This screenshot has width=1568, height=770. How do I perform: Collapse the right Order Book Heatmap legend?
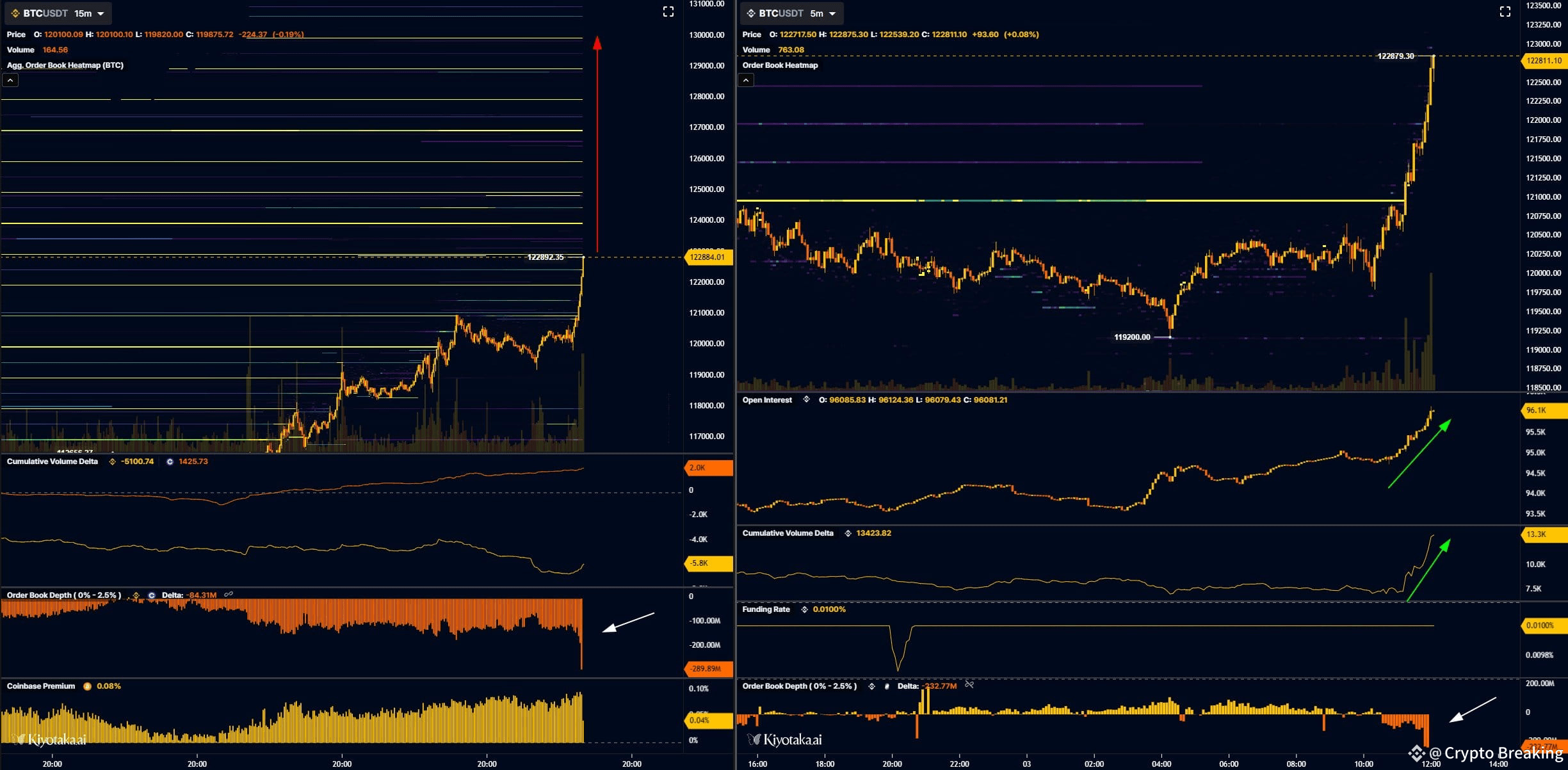[x=746, y=80]
